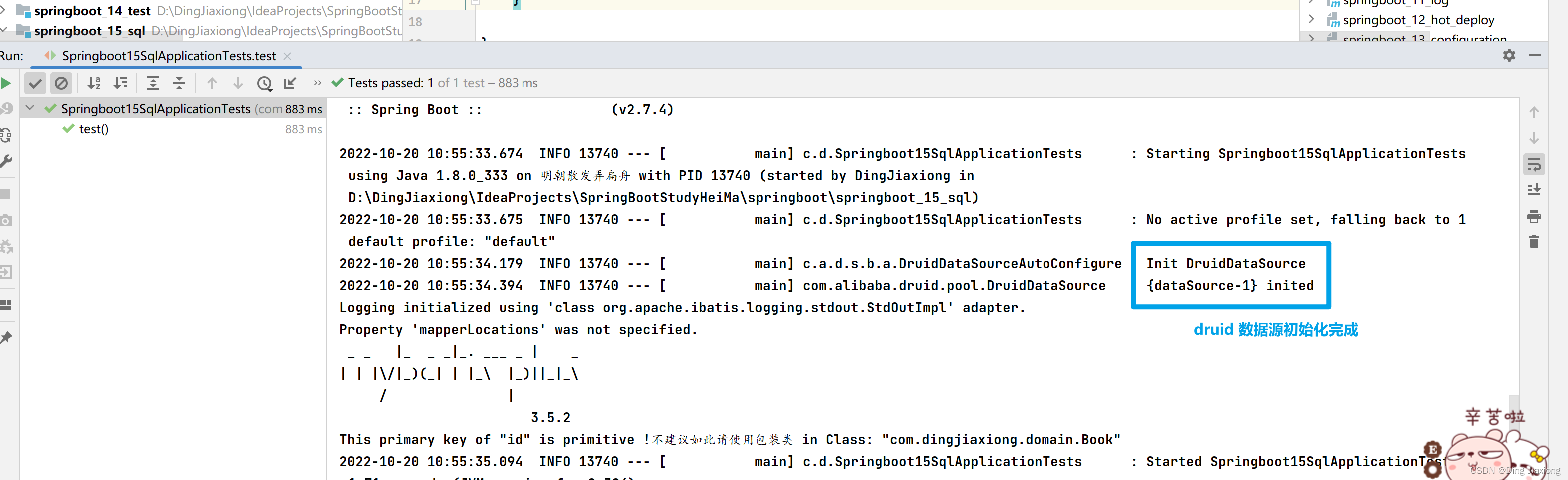The image size is (1568, 480).
Task: Click MyBatis-Plus version 3.5.2 text
Action: click(x=550, y=418)
